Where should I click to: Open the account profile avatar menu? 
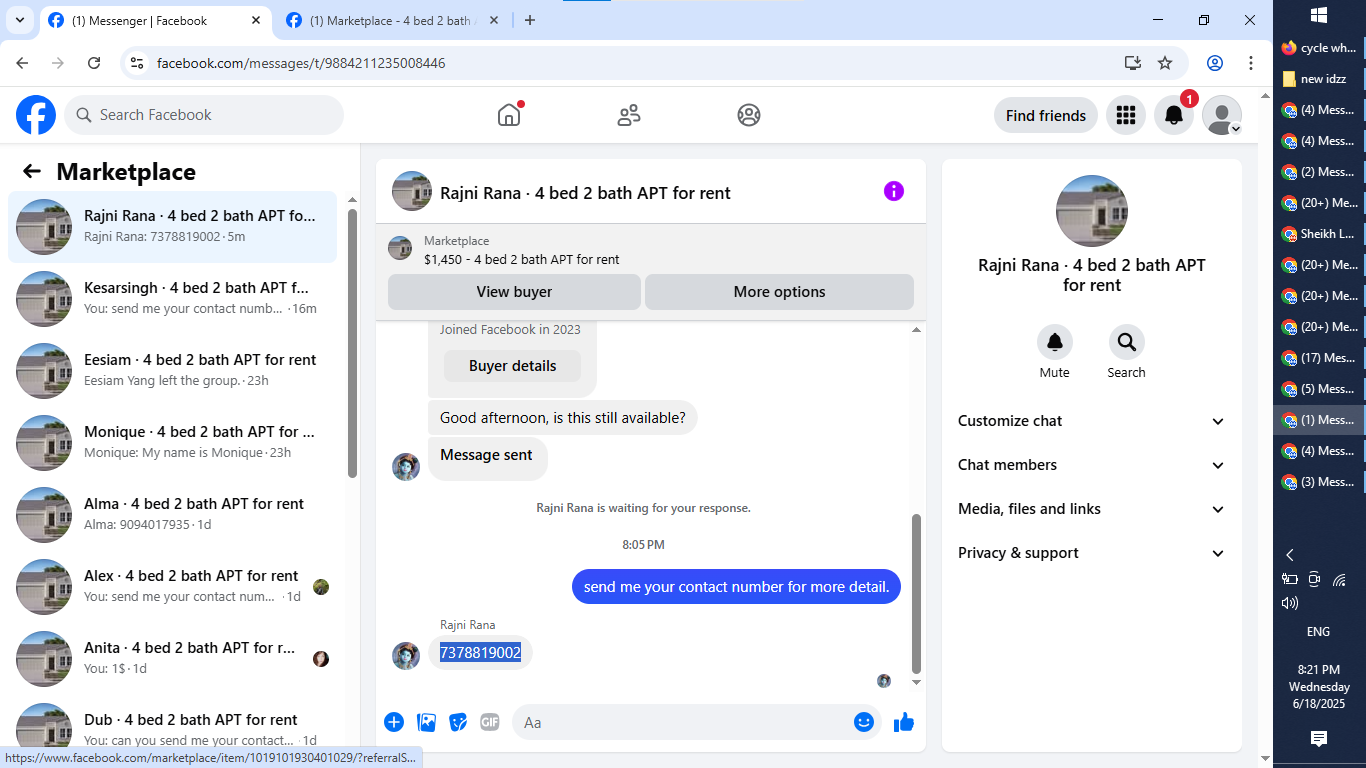(x=1222, y=115)
